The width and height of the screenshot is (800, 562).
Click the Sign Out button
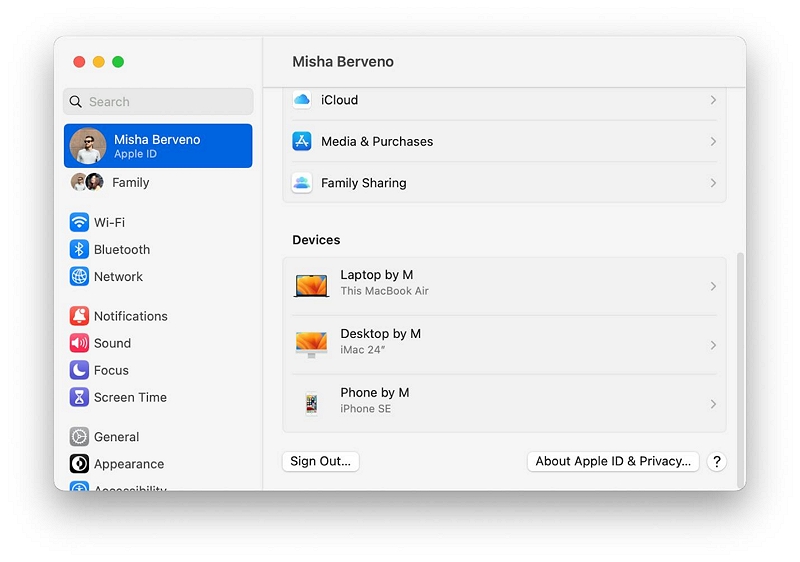pyautogui.click(x=320, y=461)
